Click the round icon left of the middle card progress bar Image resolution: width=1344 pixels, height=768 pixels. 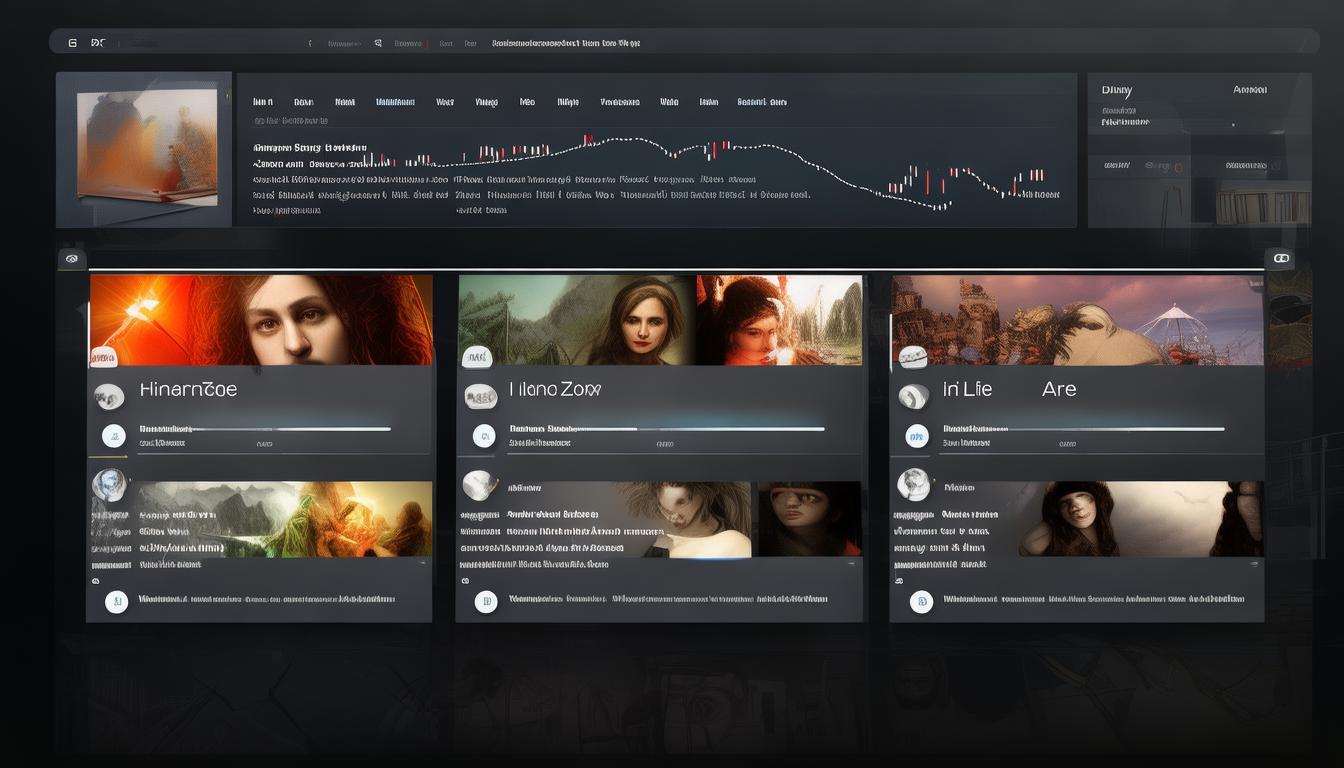point(484,435)
